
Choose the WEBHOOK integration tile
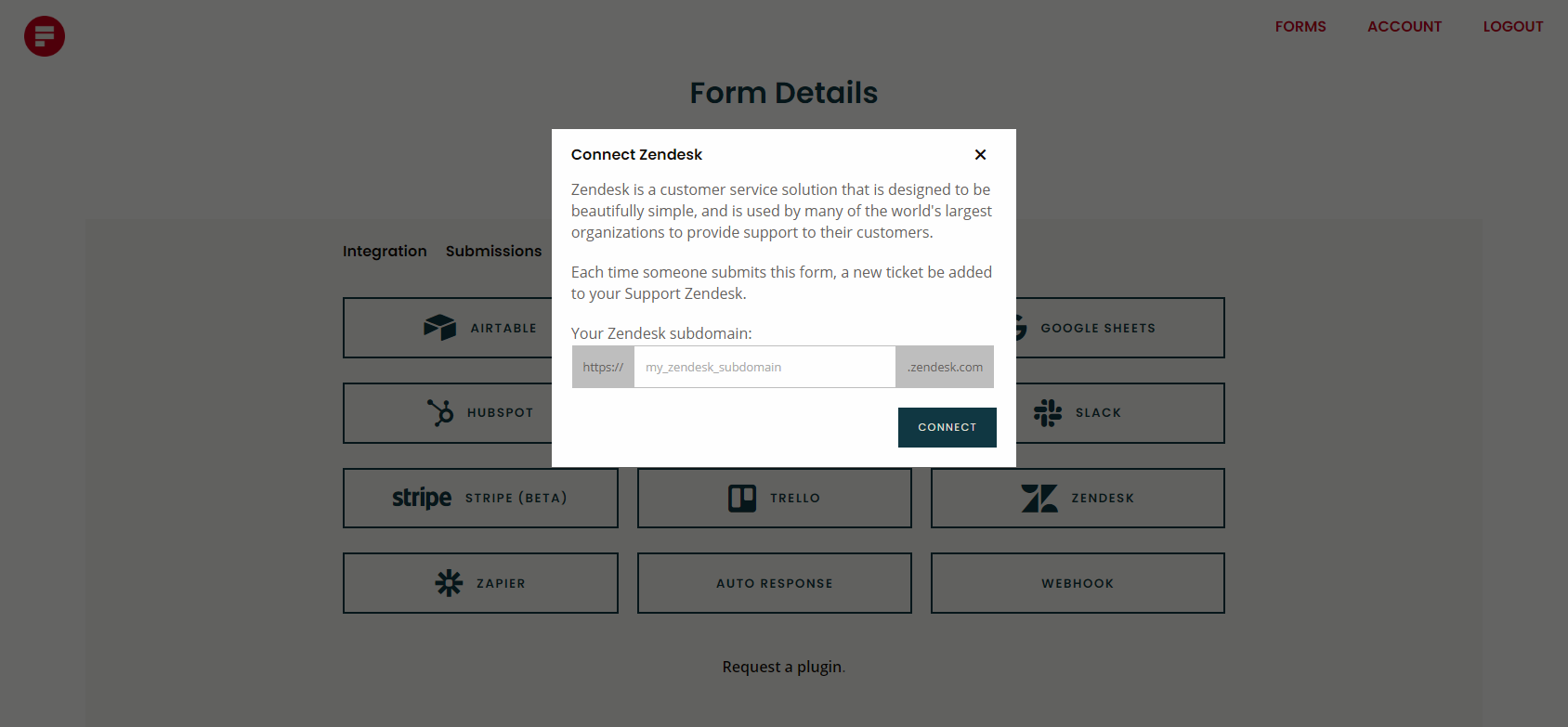(1077, 583)
